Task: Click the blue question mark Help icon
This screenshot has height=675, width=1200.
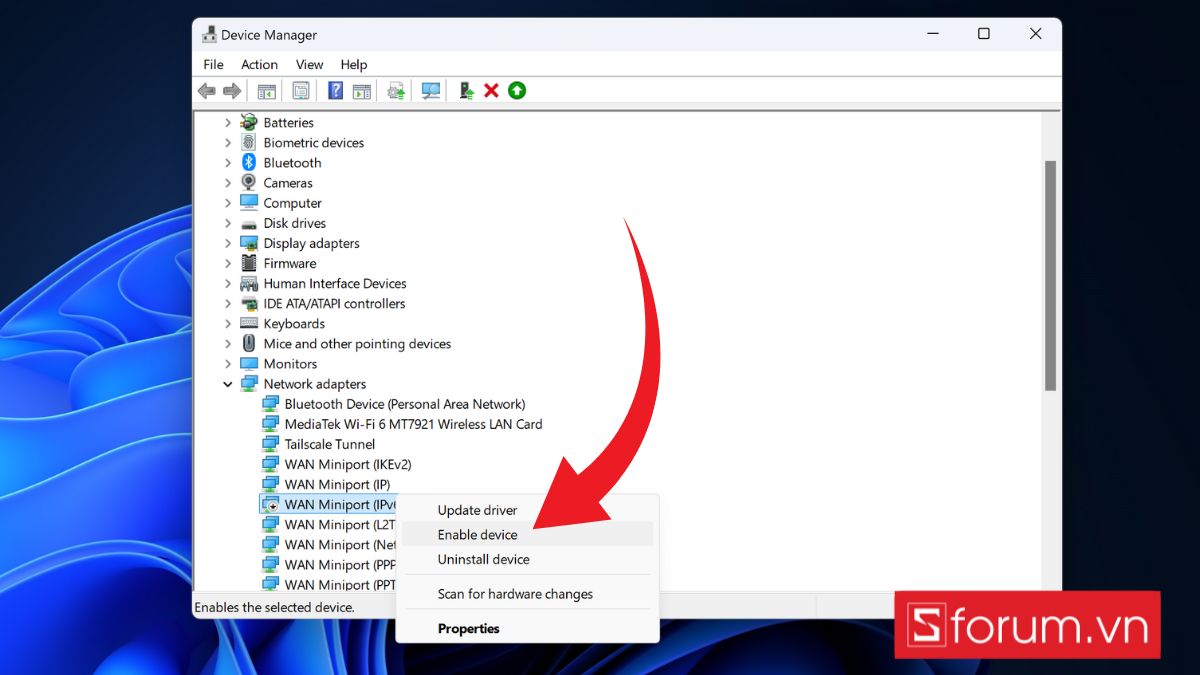Action: (336, 91)
